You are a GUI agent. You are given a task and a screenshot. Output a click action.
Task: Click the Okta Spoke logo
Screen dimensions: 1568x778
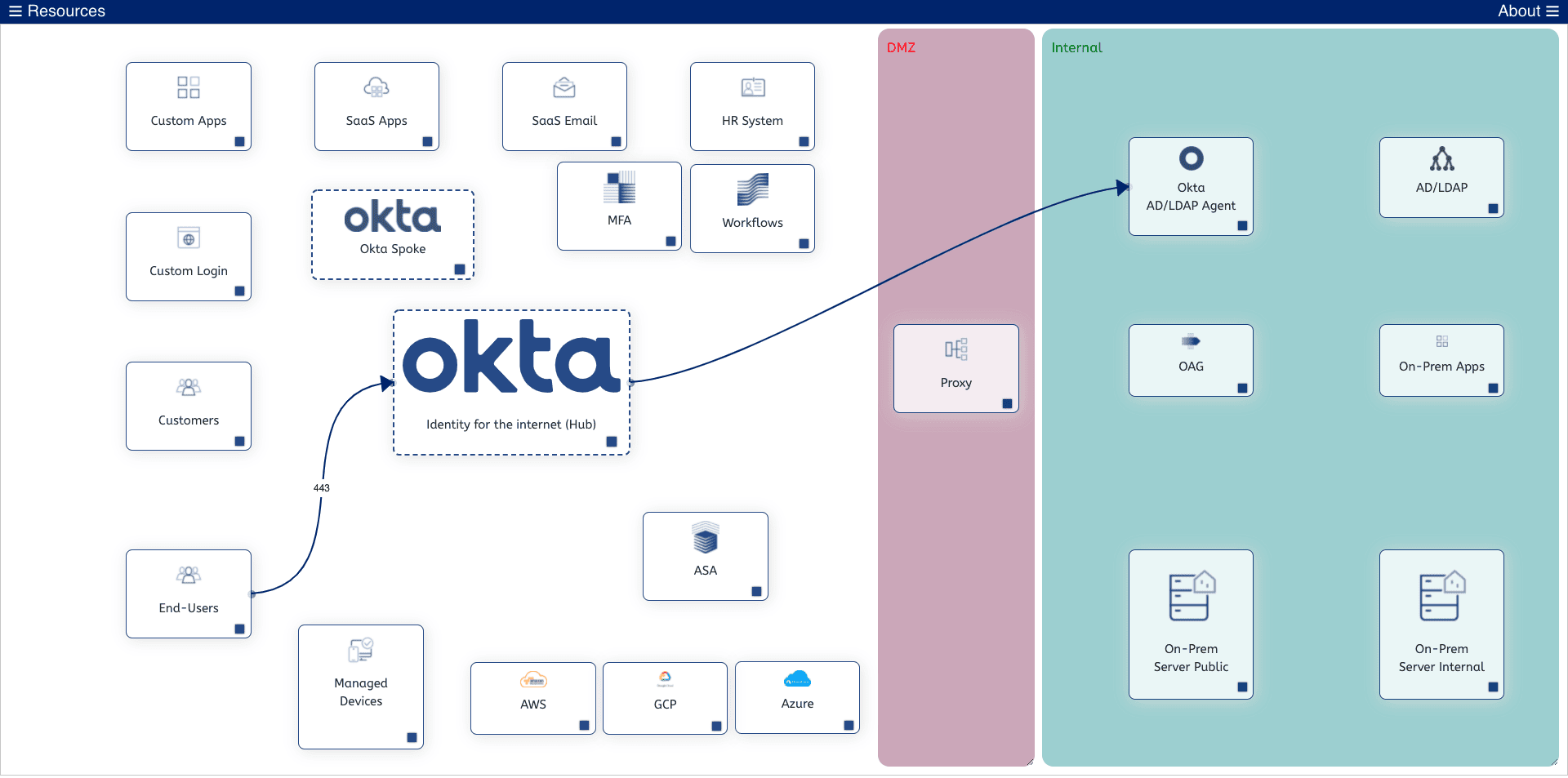click(393, 216)
